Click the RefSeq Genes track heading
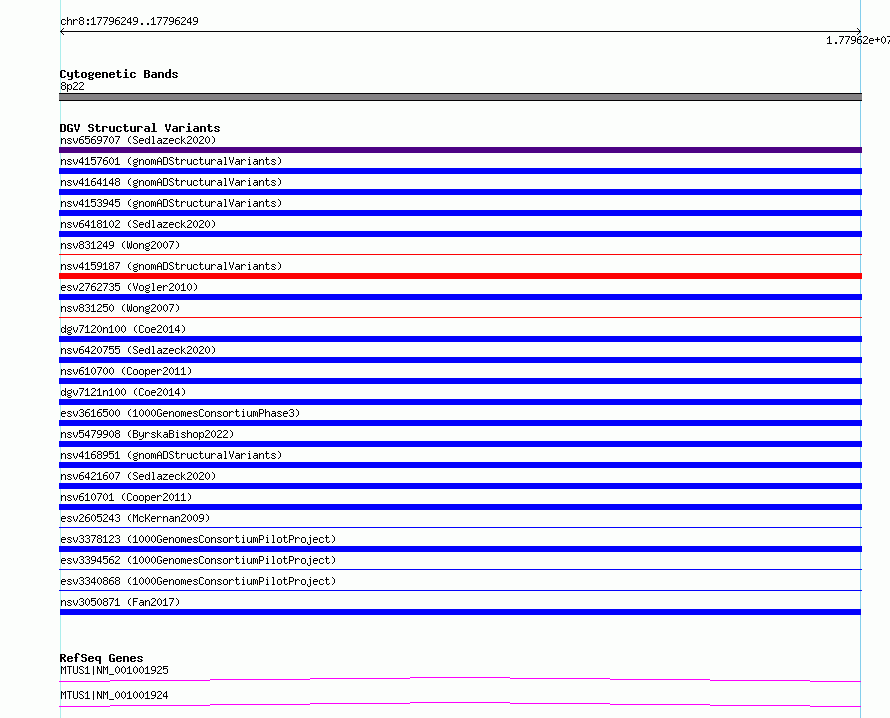The image size is (890, 718). (x=102, y=658)
